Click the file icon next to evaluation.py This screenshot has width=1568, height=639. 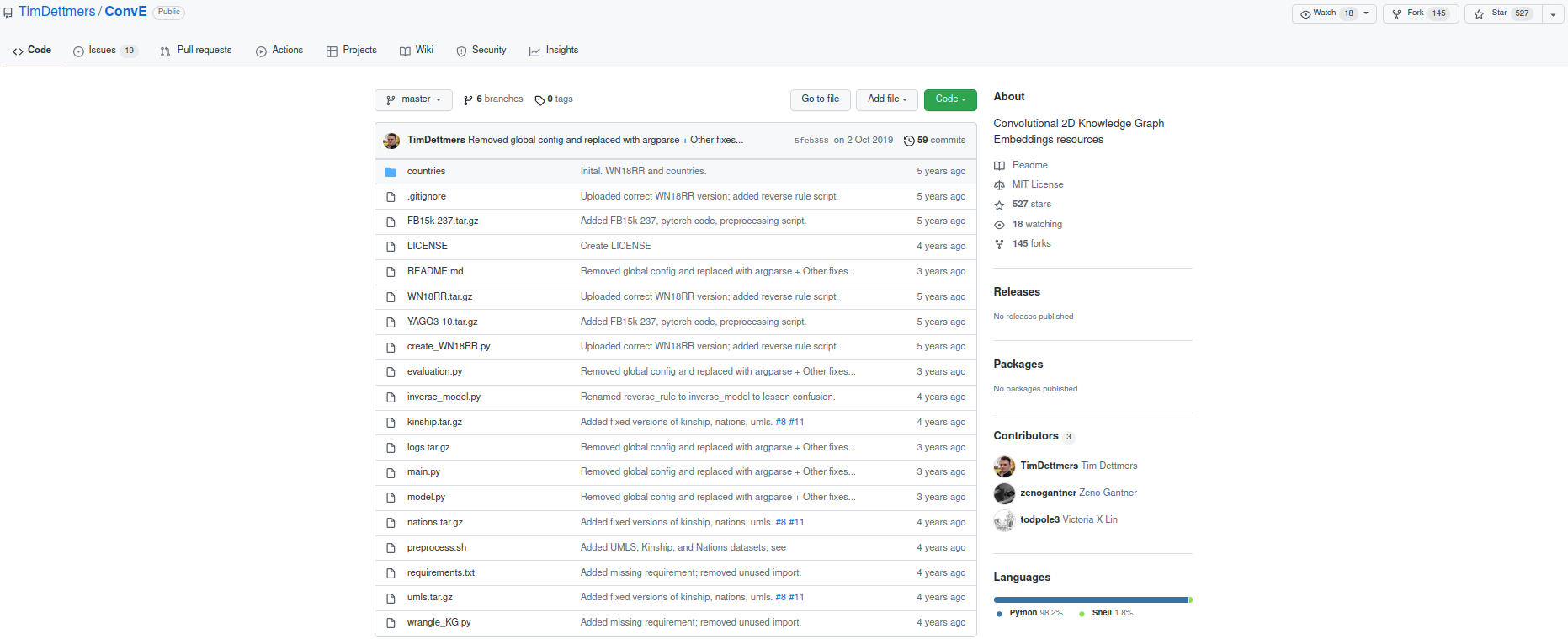(x=391, y=372)
